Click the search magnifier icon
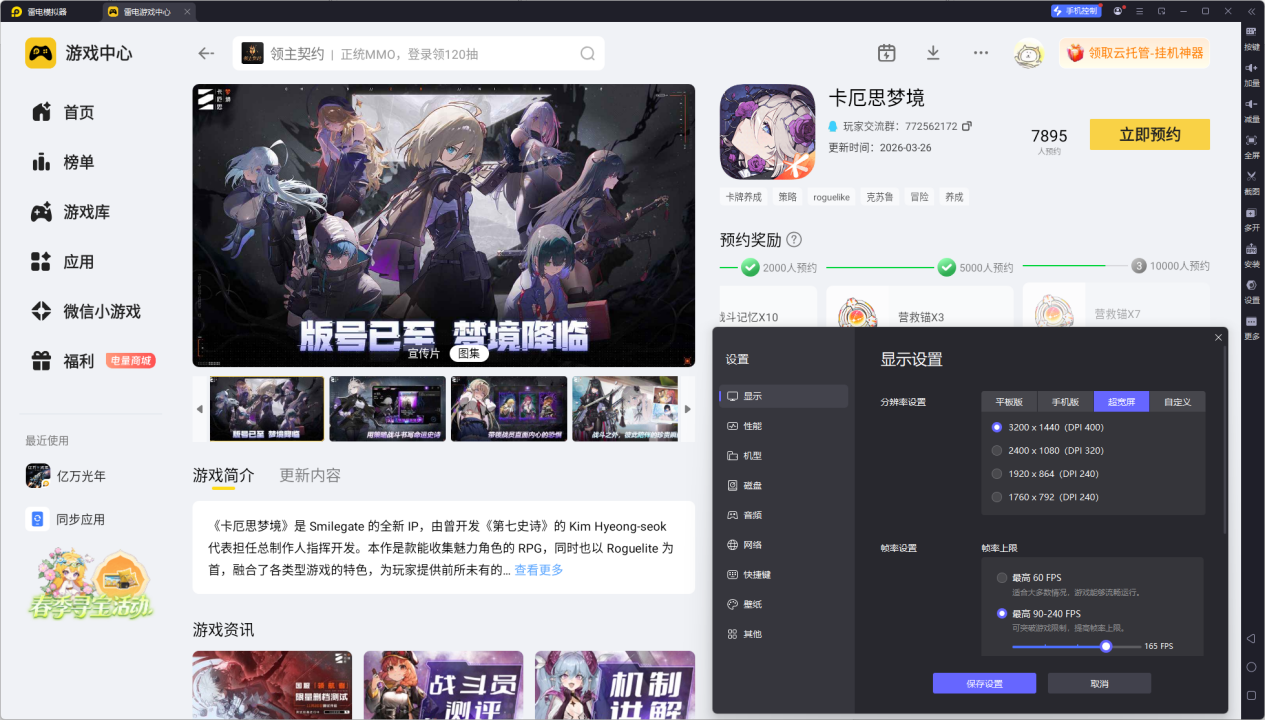1265x720 pixels. (x=588, y=54)
